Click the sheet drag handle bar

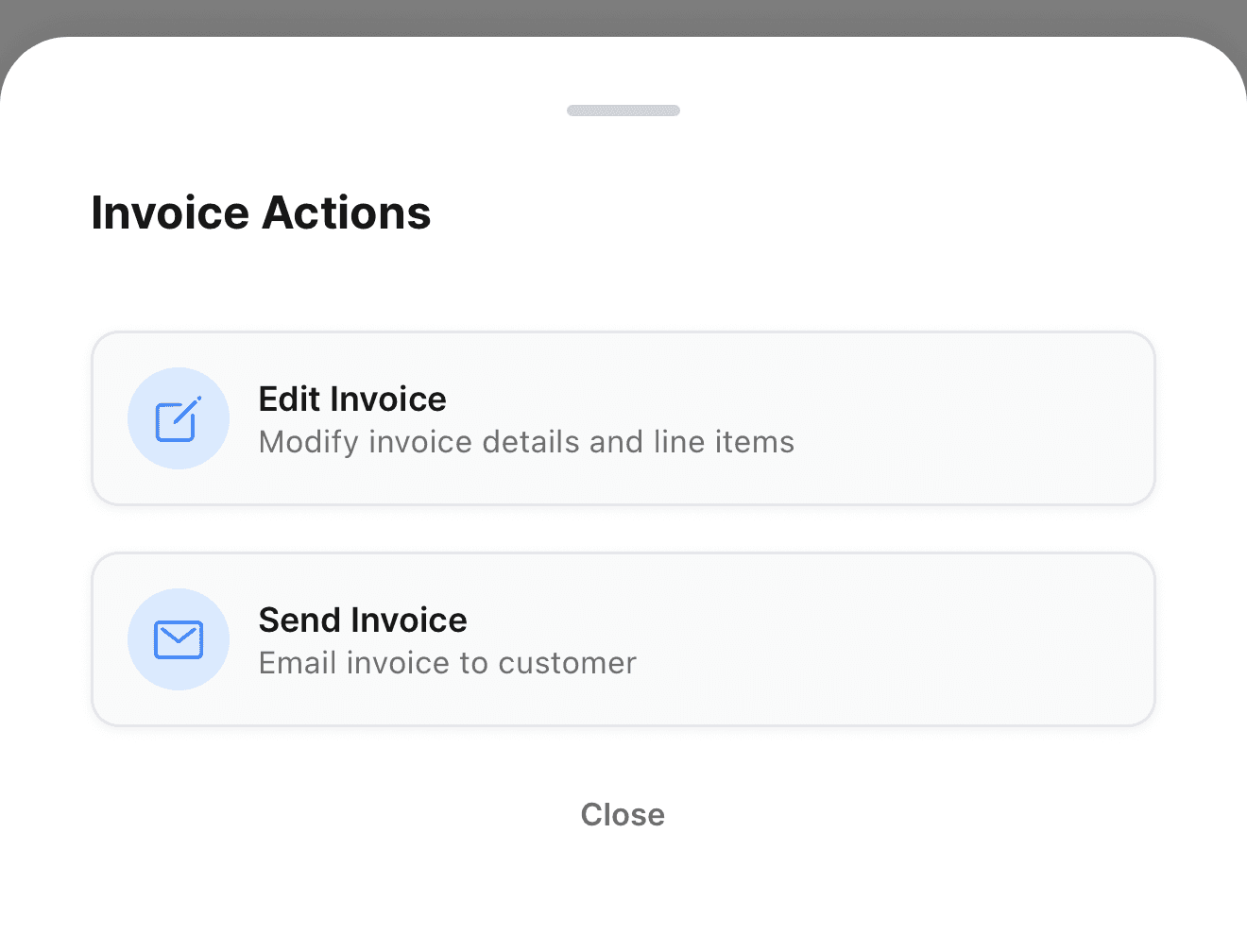(x=623, y=110)
